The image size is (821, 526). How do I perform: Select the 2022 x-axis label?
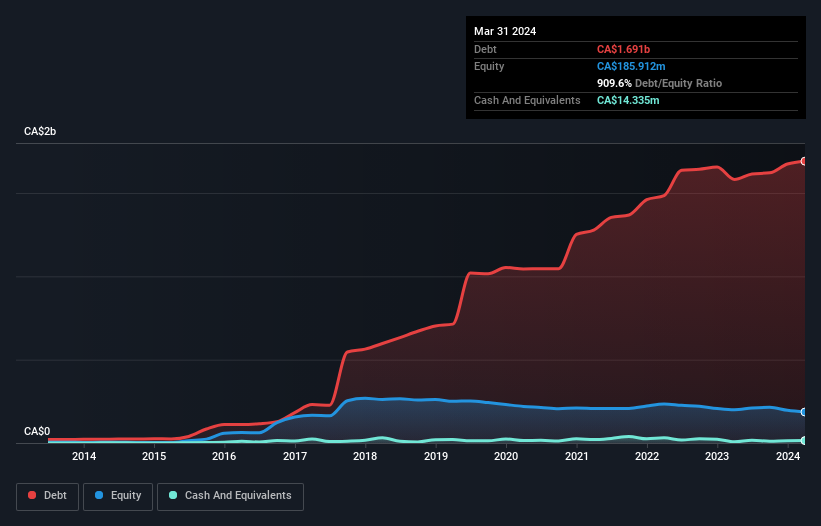click(647, 456)
